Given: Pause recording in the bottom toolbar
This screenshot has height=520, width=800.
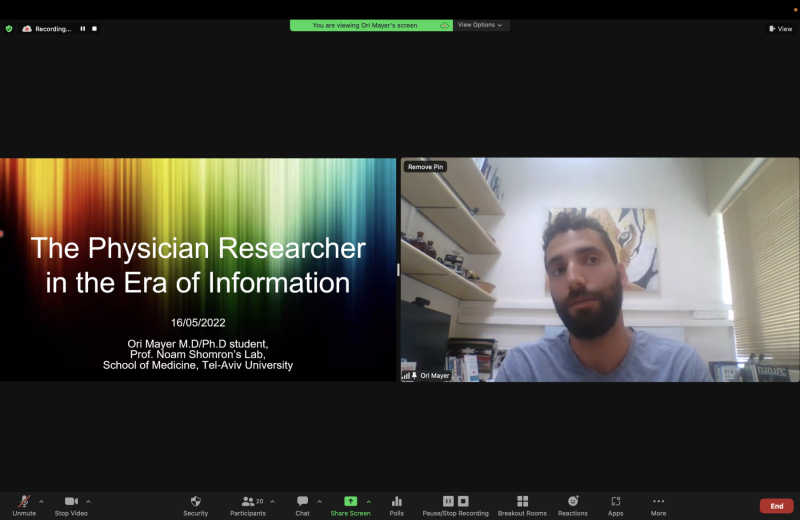Looking at the screenshot, I should pyautogui.click(x=448, y=501).
